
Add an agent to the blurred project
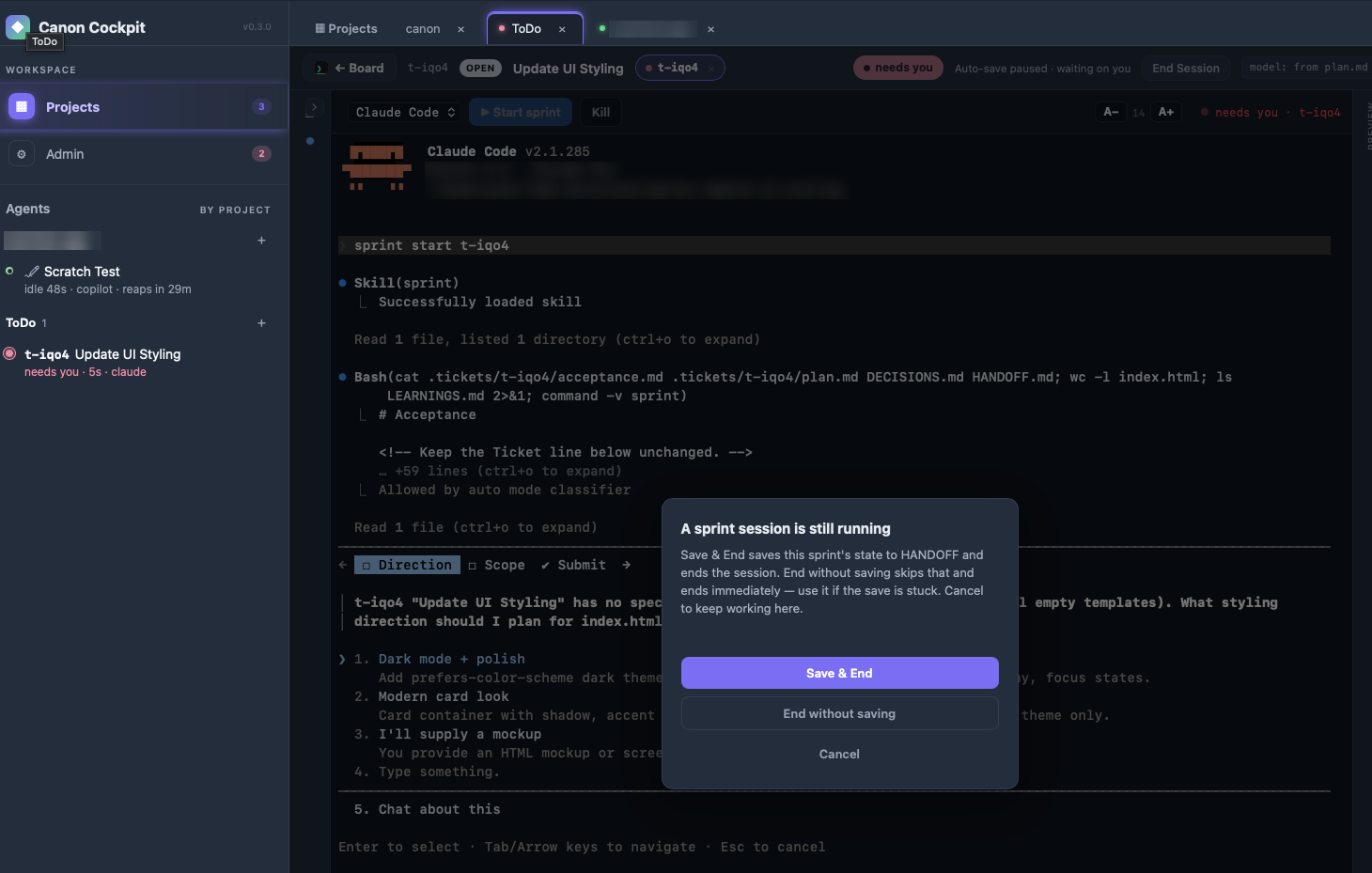pyautogui.click(x=261, y=241)
